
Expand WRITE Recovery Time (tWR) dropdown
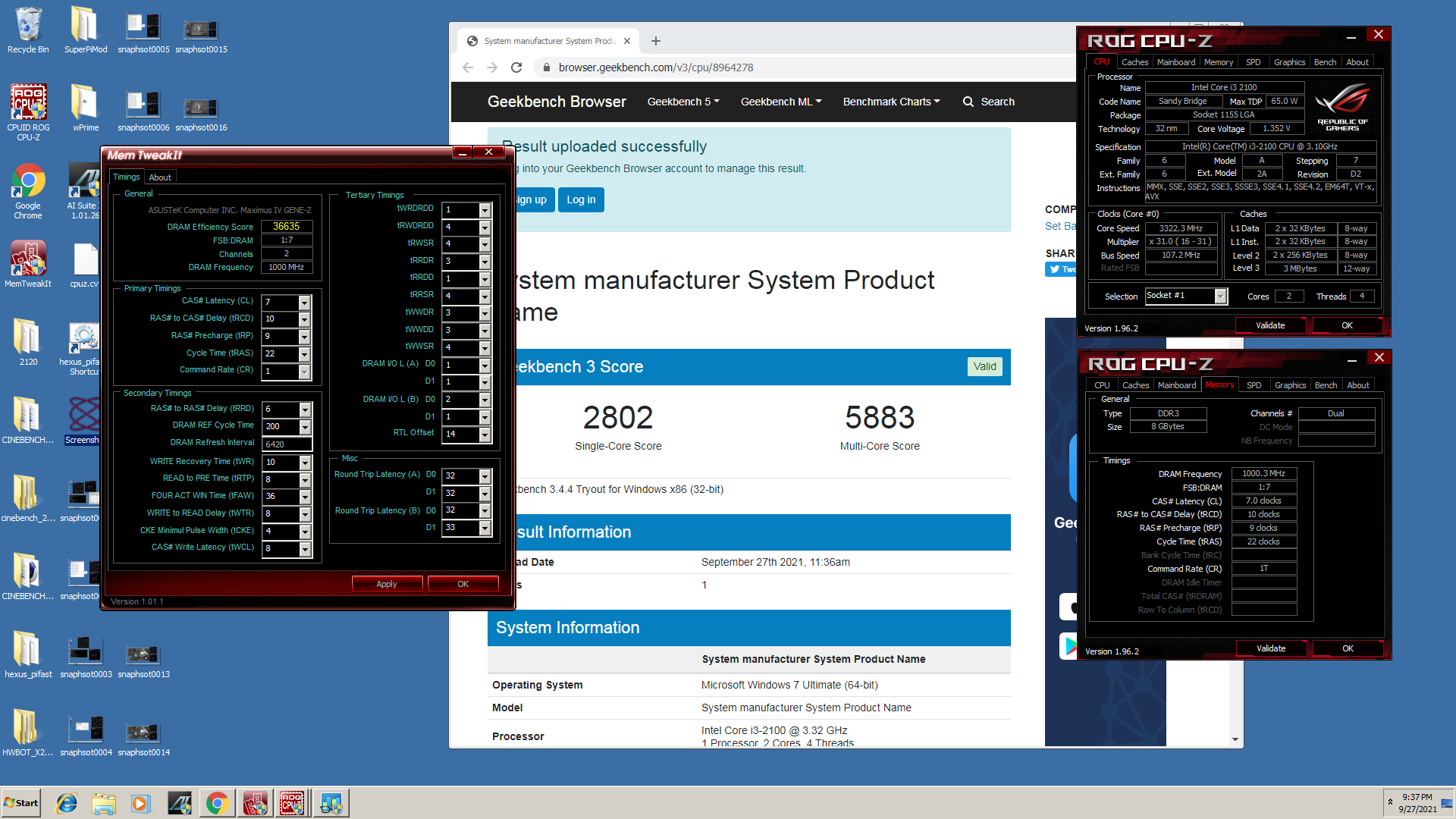pos(304,463)
